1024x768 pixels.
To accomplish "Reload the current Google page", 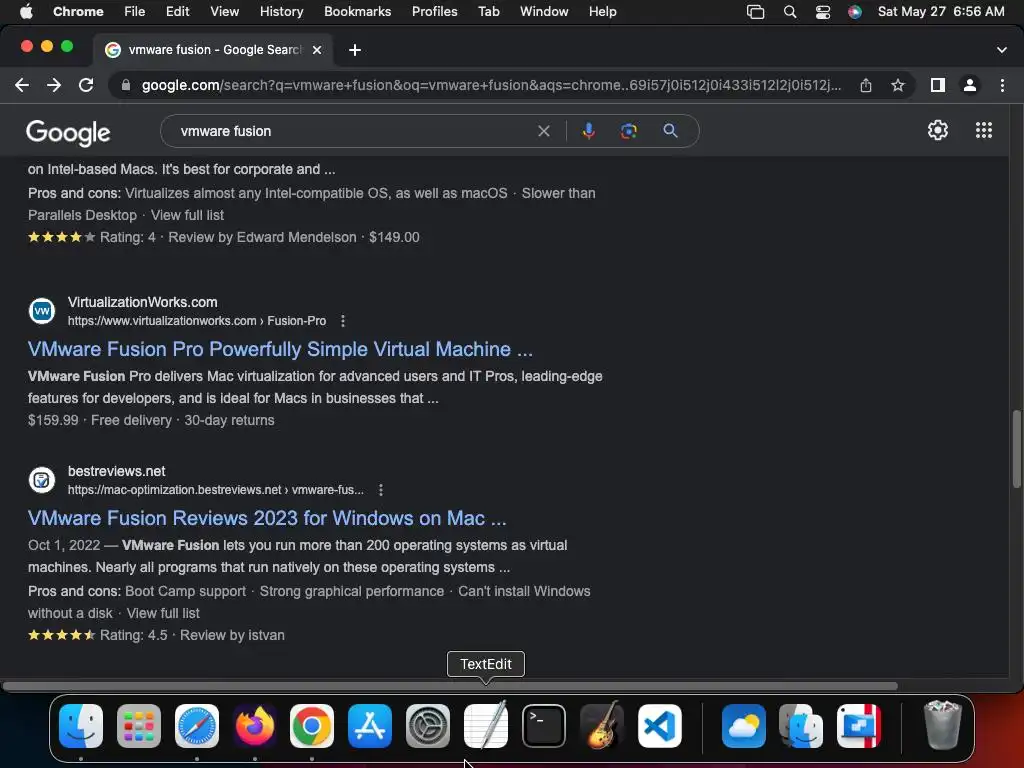I will click(x=86, y=85).
